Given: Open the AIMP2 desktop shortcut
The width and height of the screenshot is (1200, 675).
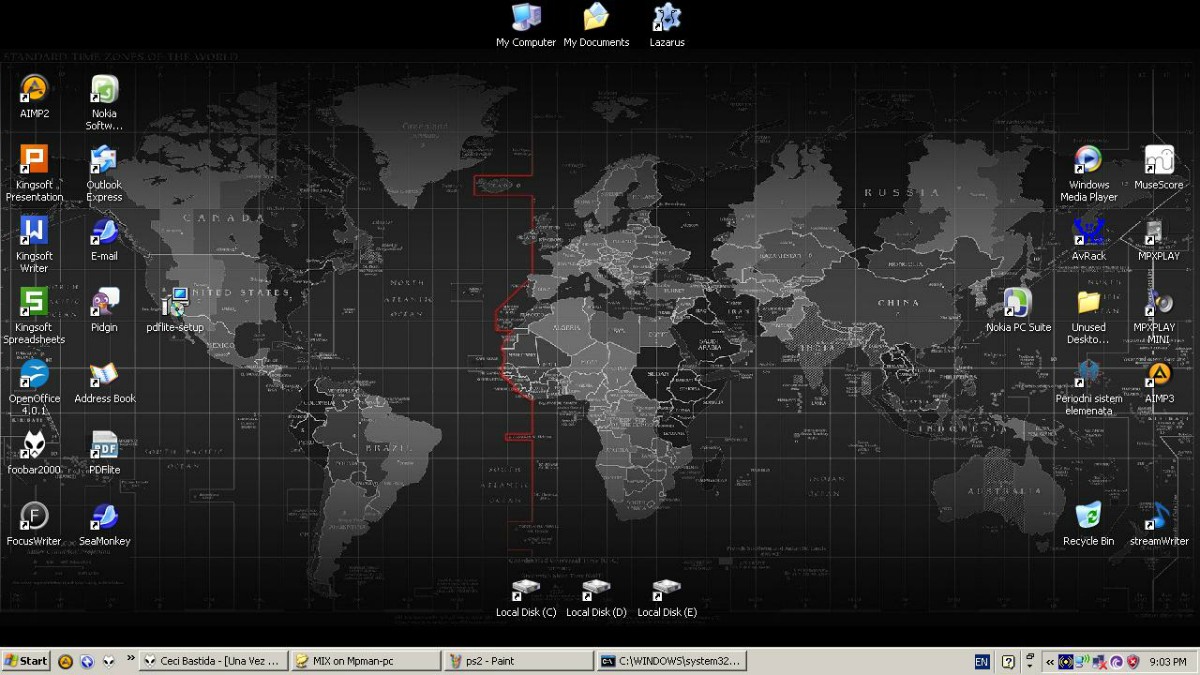Looking at the screenshot, I should (34, 90).
